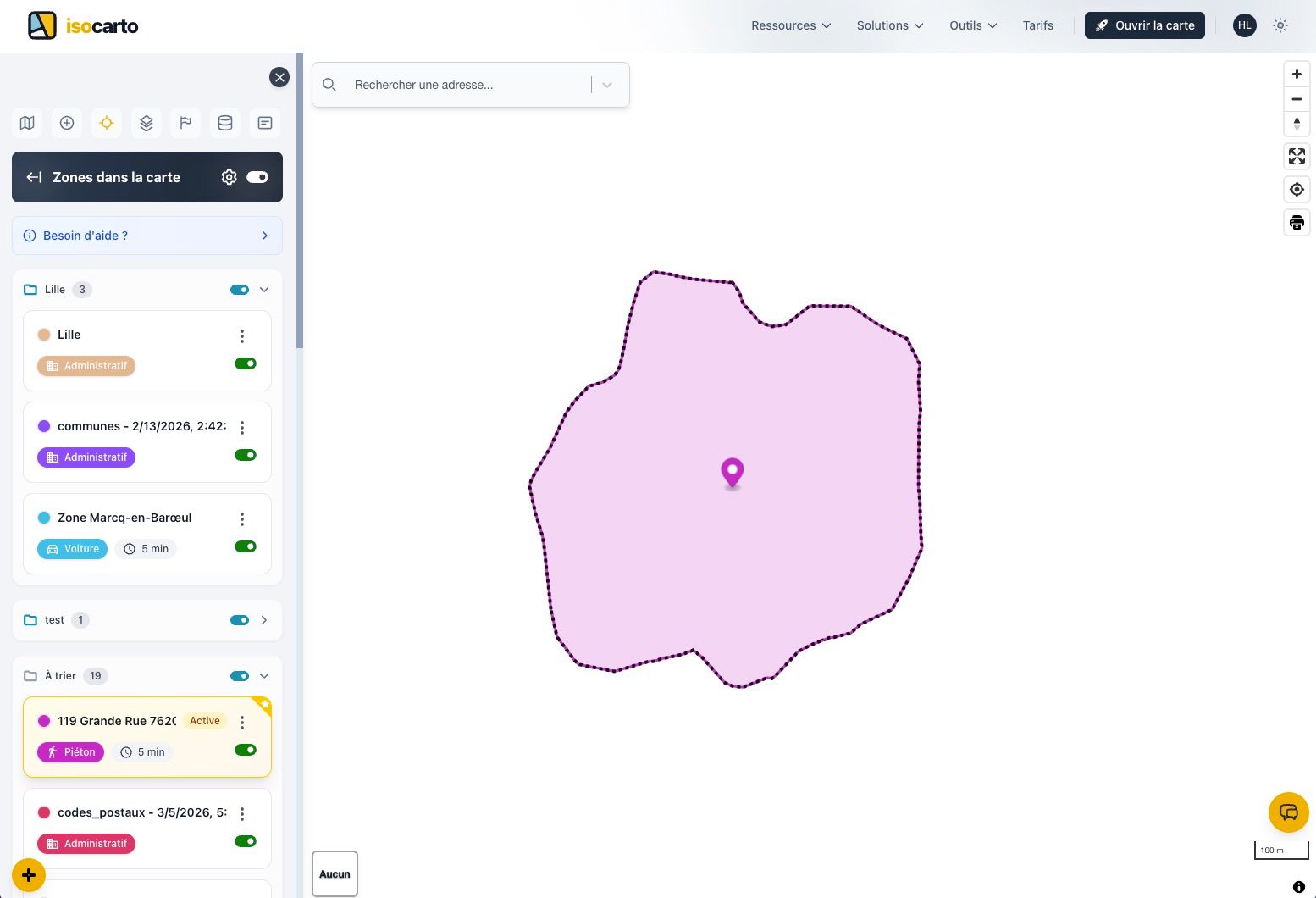Disable the 119 Grande Rue zone toggle
Image resolution: width=1316 pixels, height=898 pixels.
(246, 750)
